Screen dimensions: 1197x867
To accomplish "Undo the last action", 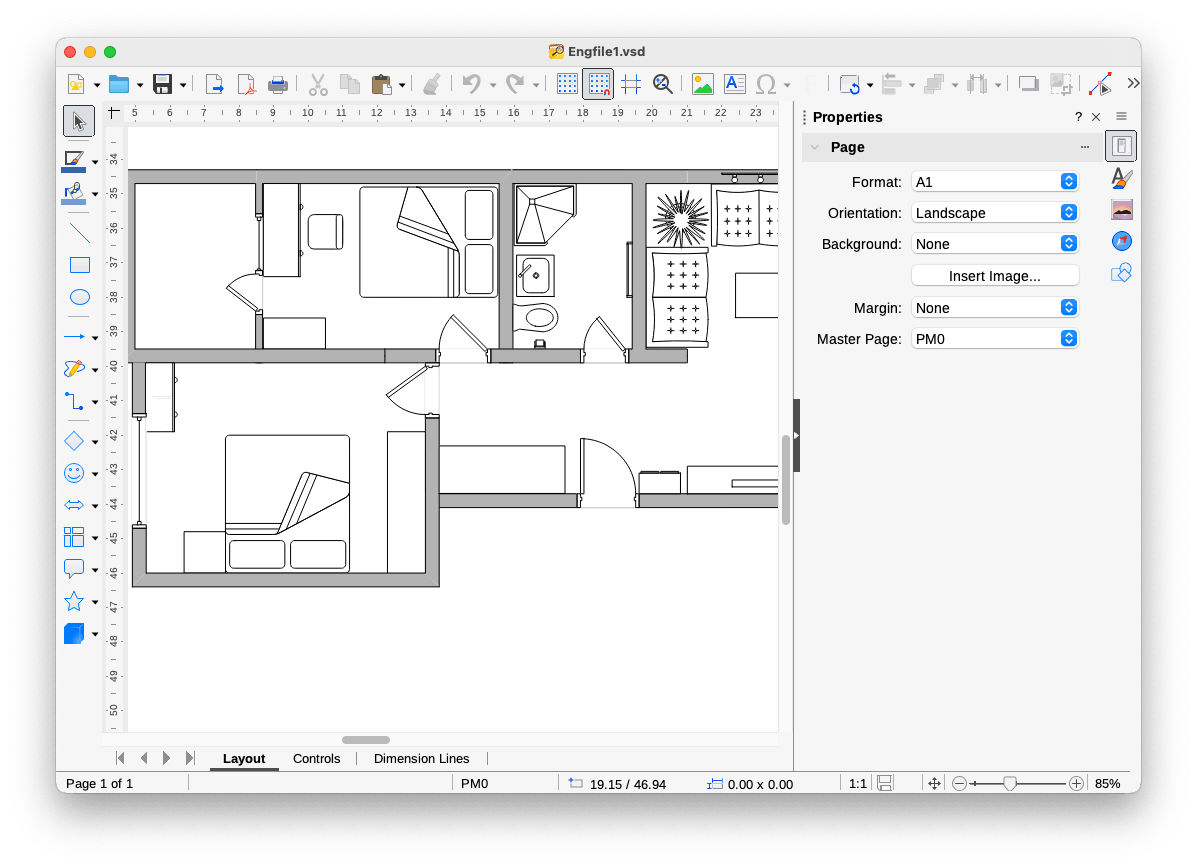I will [x=472, y=84].
